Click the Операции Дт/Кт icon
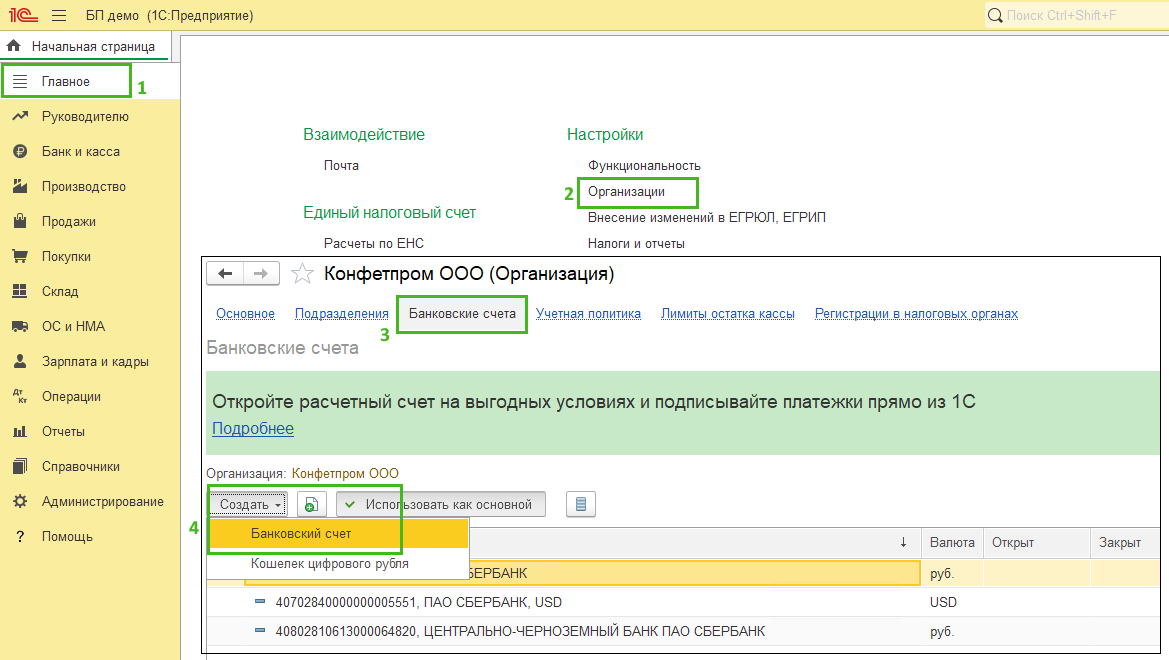 click(x=20, y=396)
